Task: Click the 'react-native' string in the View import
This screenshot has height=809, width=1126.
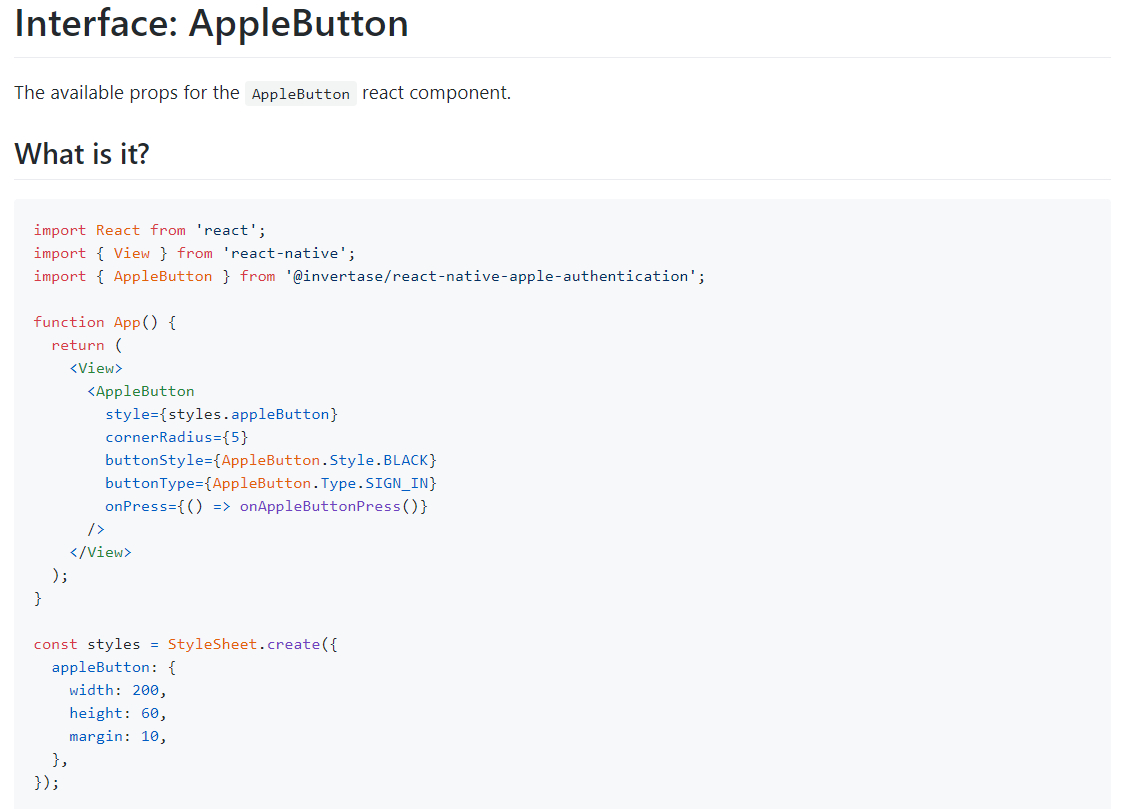Action: pos(288,253)
